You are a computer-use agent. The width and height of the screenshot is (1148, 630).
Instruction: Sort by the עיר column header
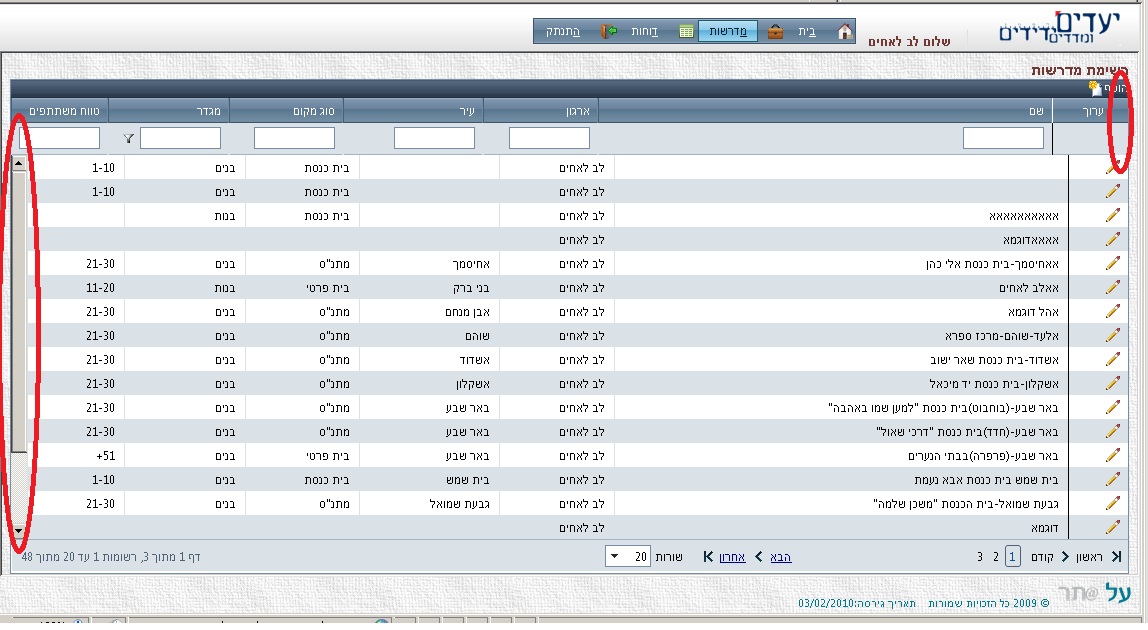(467, 111)
